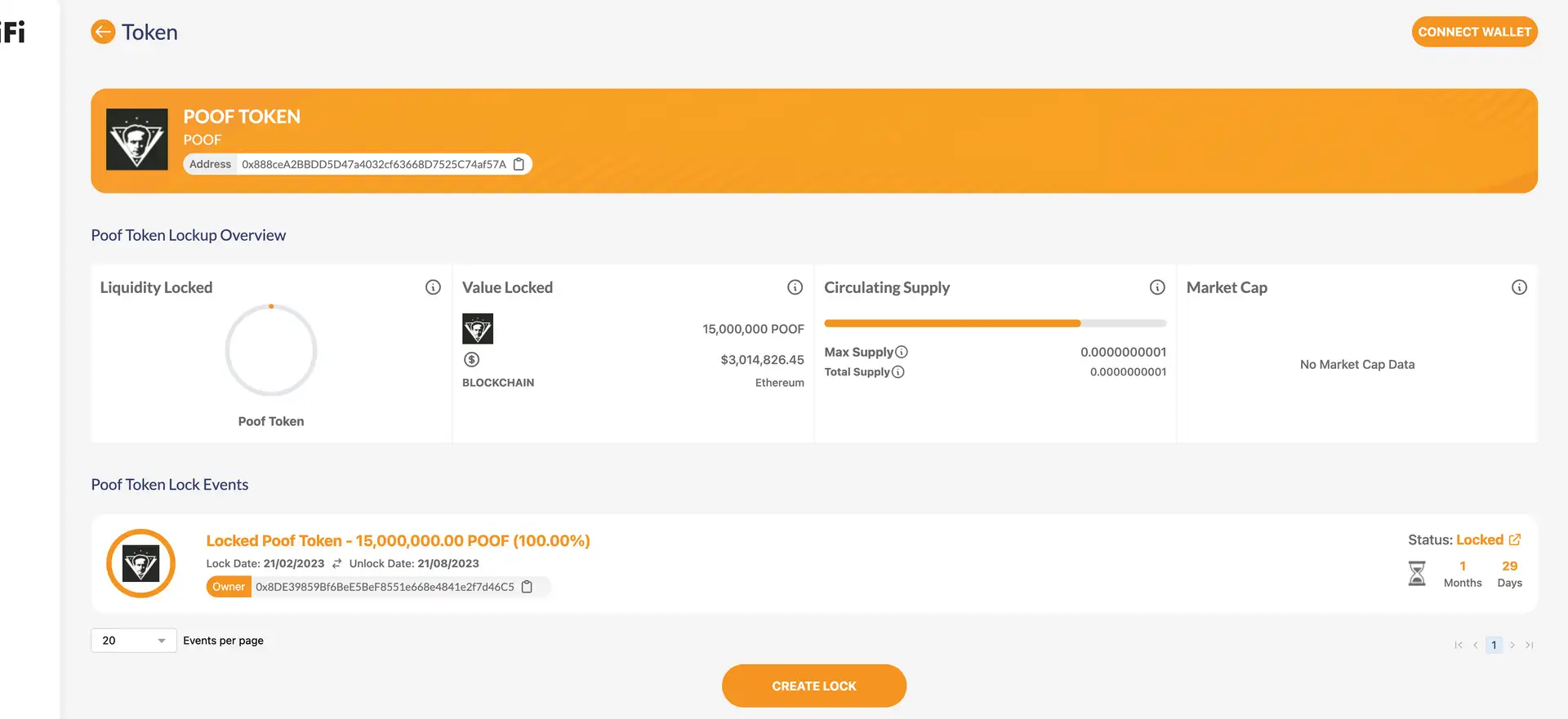Image resolution: width=1568 pixels, height=719 pixels.
Task: Click the Create Lock button
Action: click(x=813, y=686)
